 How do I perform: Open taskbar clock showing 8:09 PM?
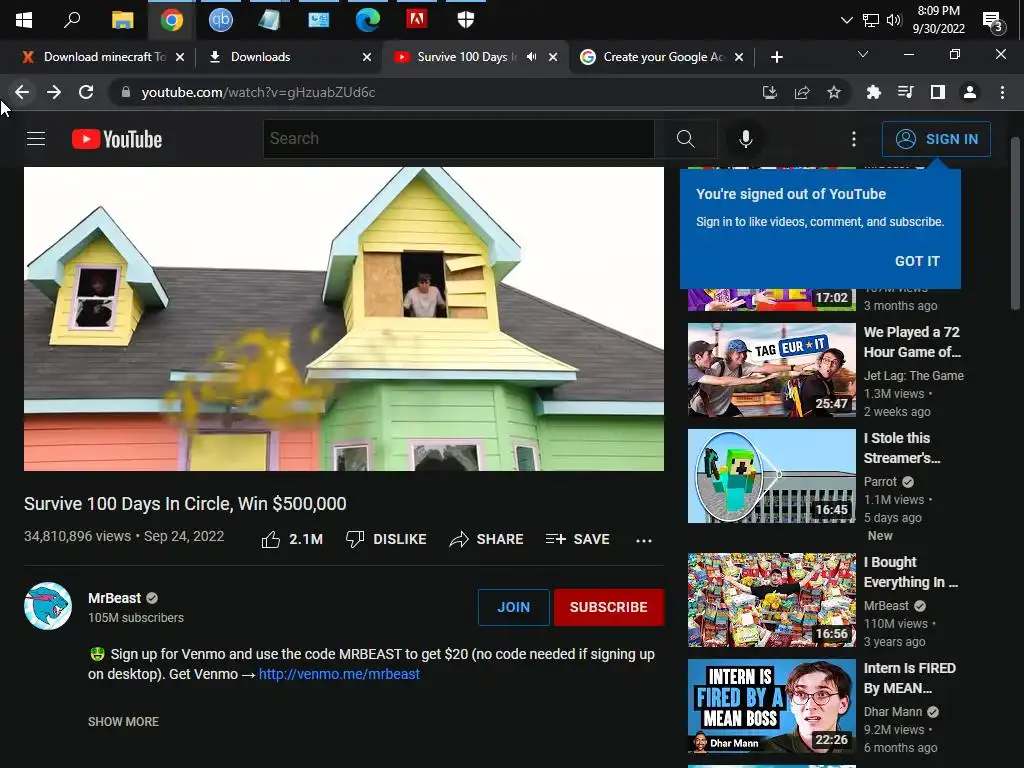938,20
